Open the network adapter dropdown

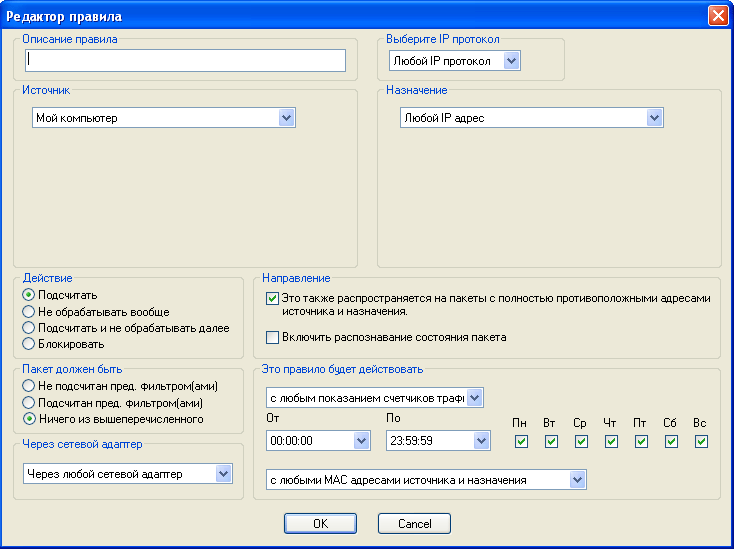point(224,473)
